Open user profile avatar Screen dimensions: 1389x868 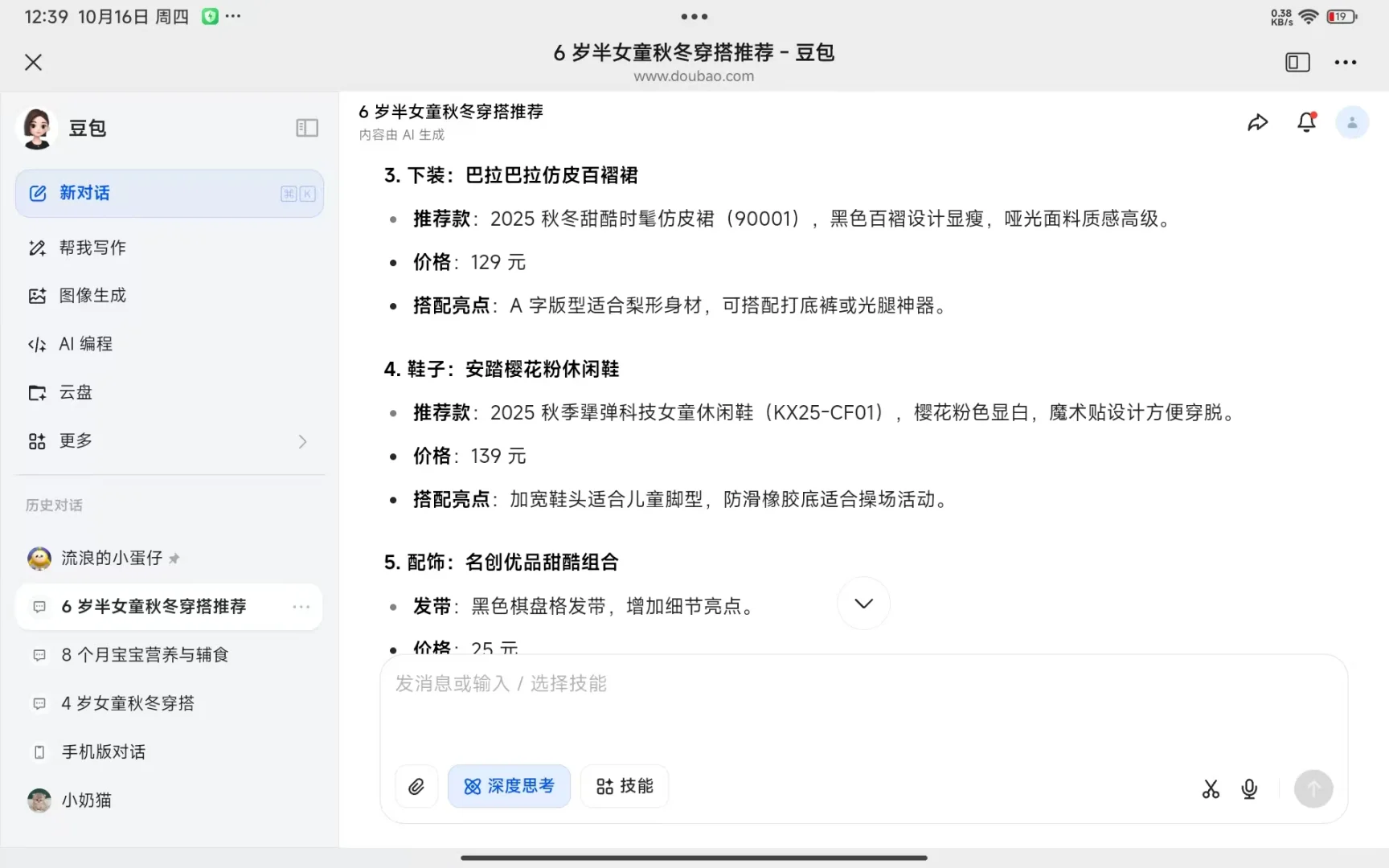(1352, 122)
